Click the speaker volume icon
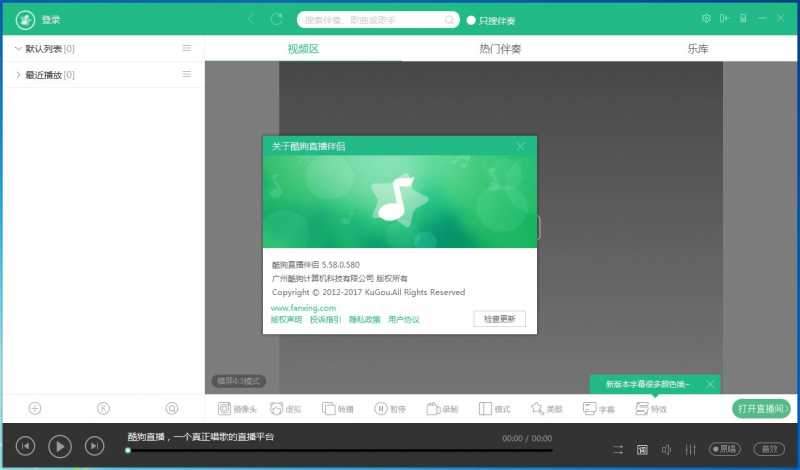The height and width of the screenshot is (470, 800). [666, 450]
